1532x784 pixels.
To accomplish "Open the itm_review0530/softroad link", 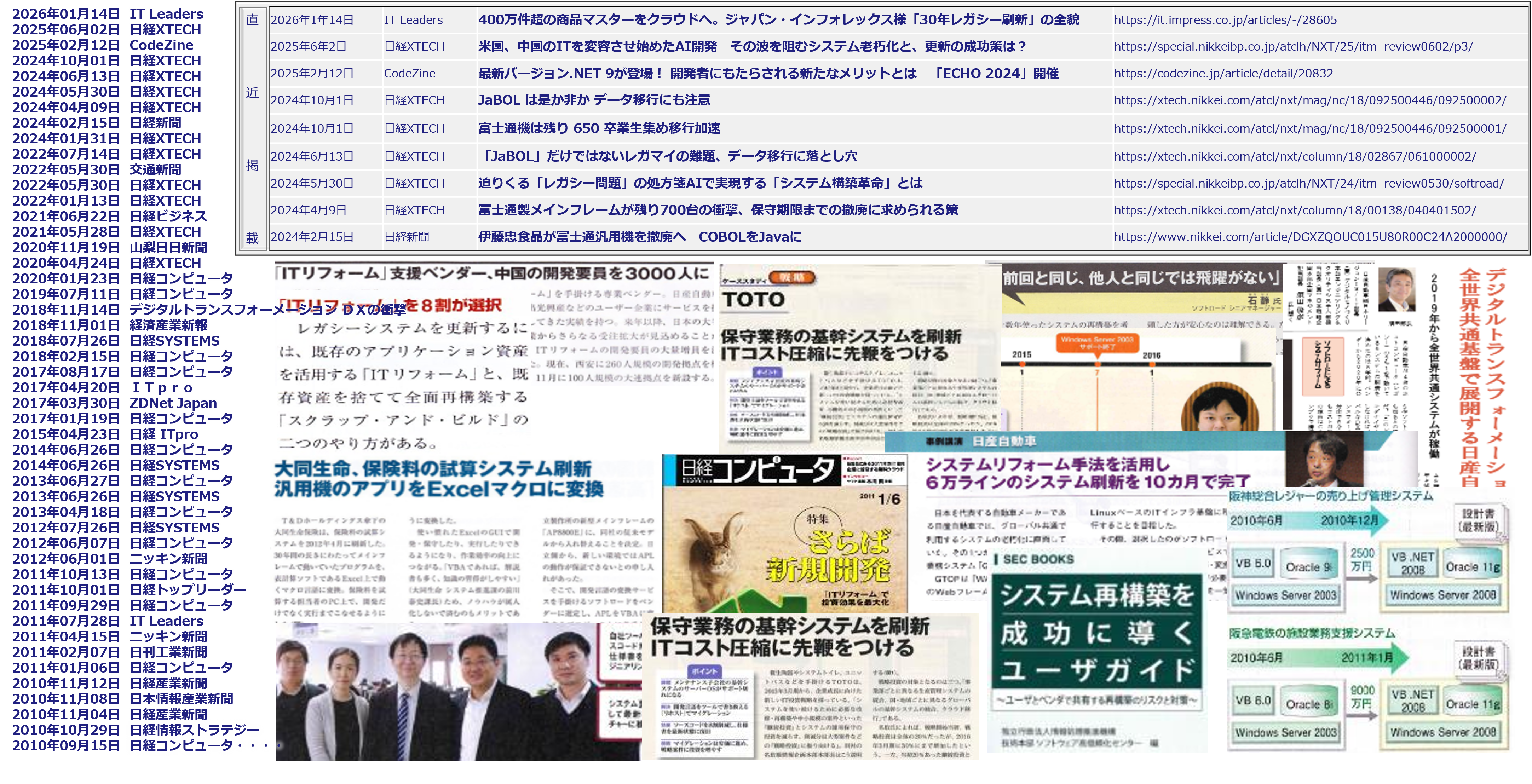I will [1308, 183].
